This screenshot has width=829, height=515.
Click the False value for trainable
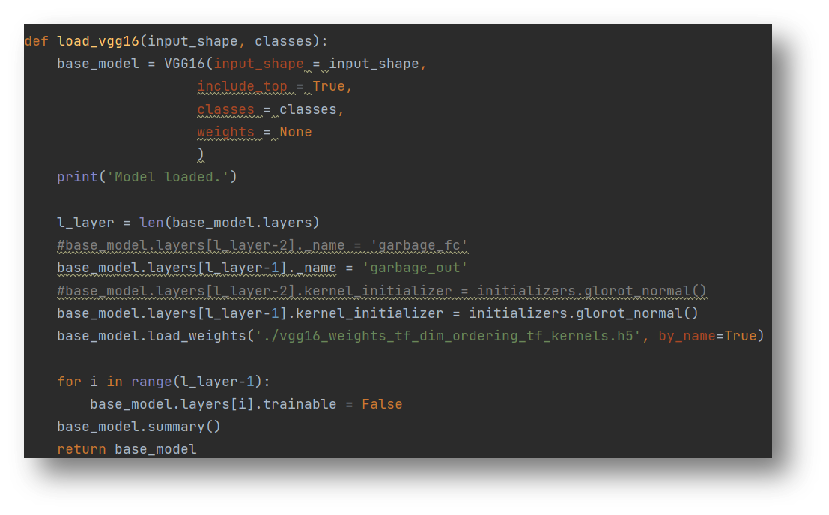tap(382, 404)
